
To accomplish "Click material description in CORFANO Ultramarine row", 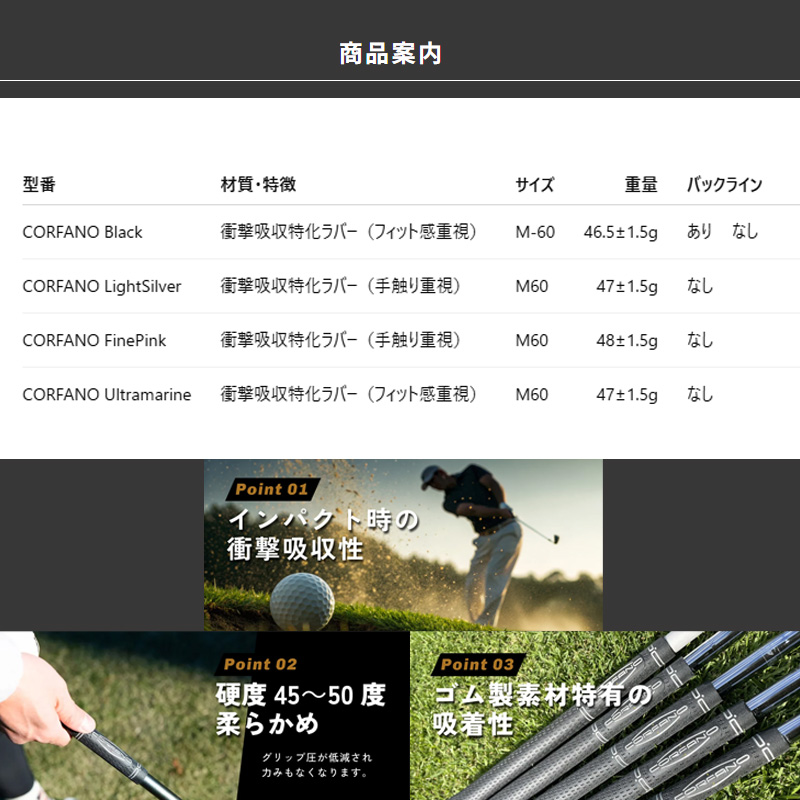I will click(348, 394).
